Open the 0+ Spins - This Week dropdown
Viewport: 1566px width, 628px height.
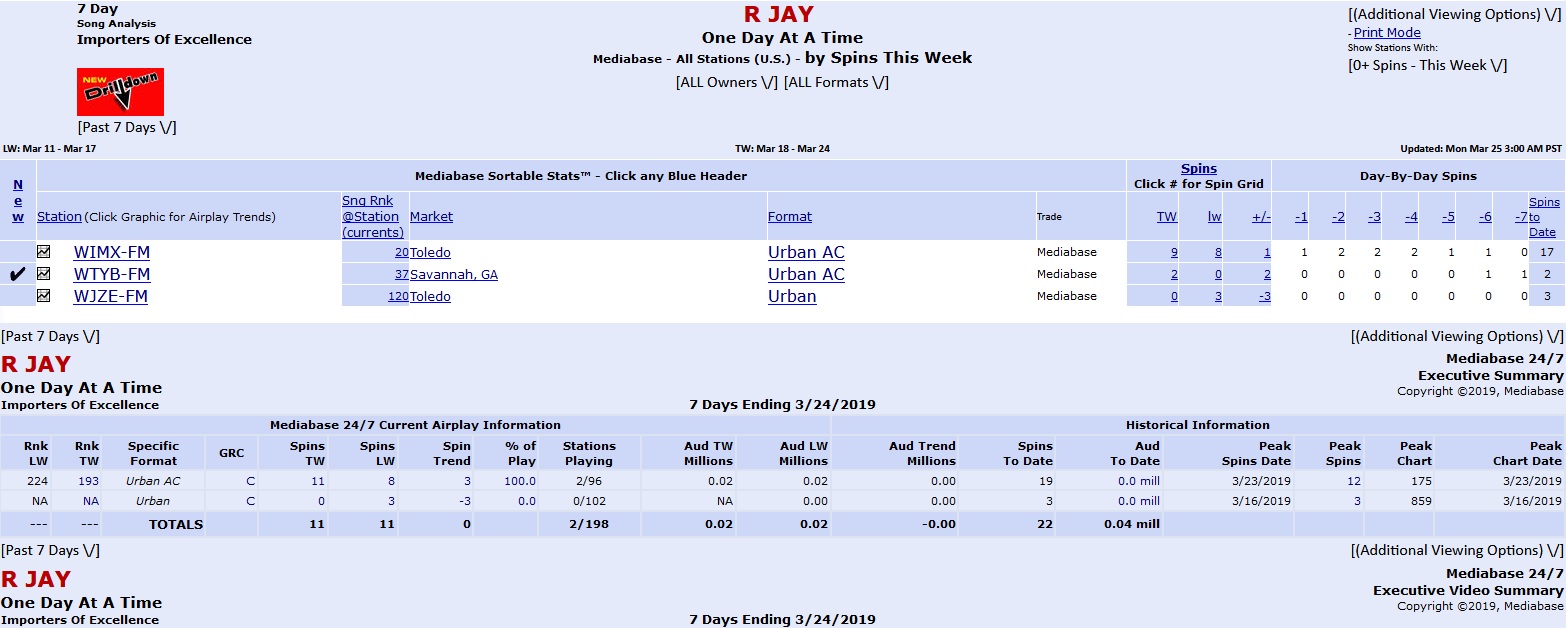1427,65
